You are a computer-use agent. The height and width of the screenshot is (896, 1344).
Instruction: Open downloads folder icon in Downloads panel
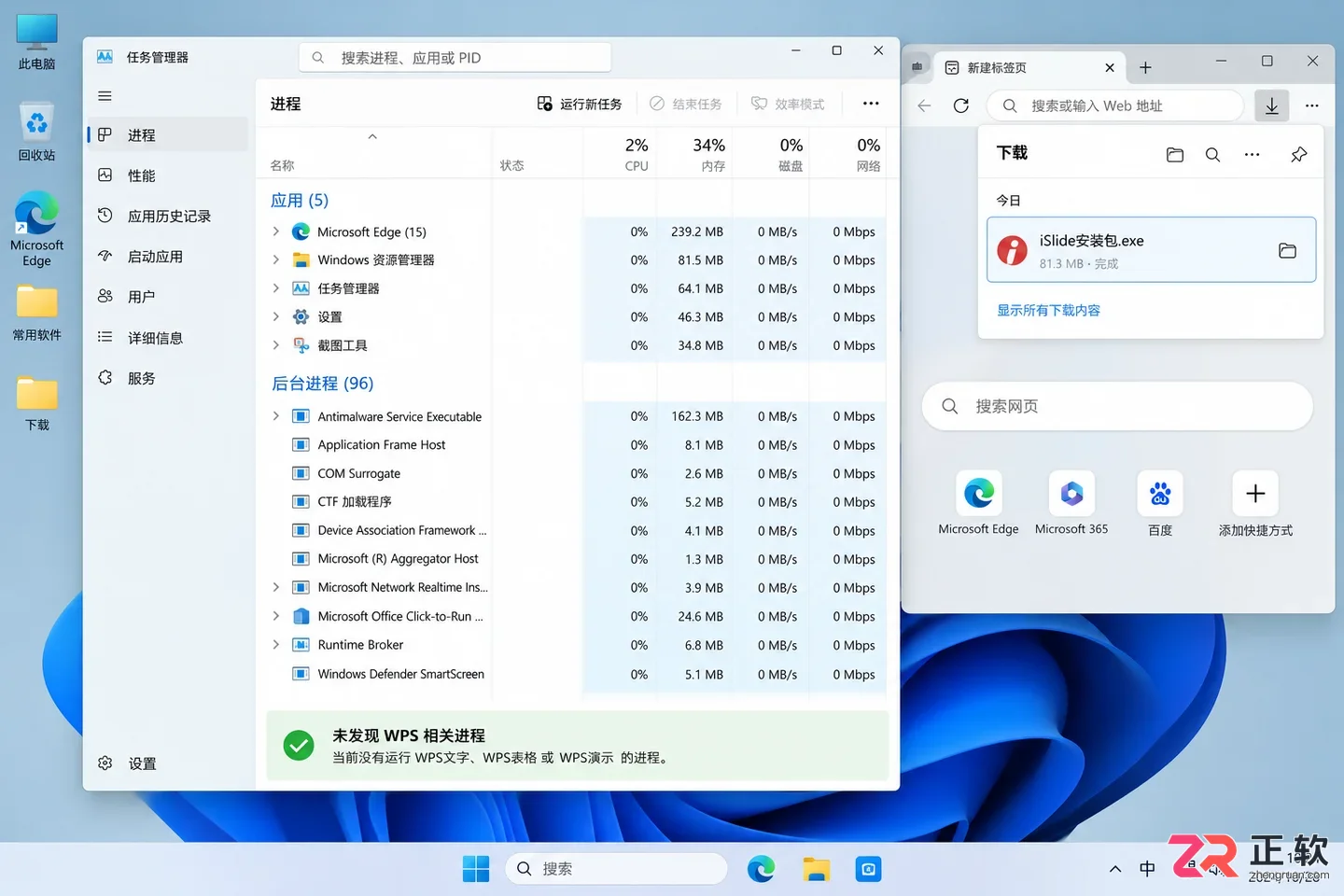click(1174, 155)
